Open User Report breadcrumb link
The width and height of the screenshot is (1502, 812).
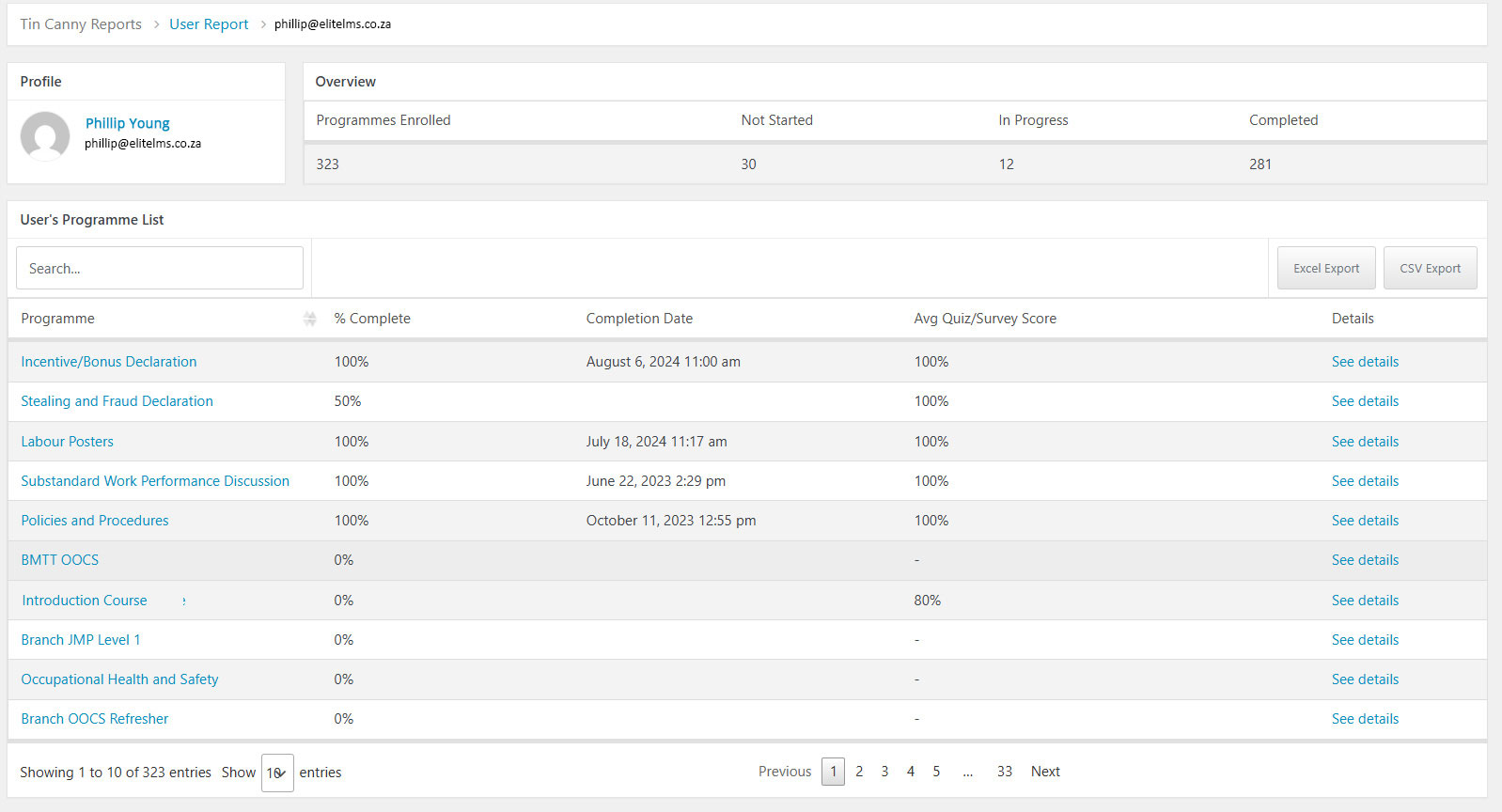[209, 24]
